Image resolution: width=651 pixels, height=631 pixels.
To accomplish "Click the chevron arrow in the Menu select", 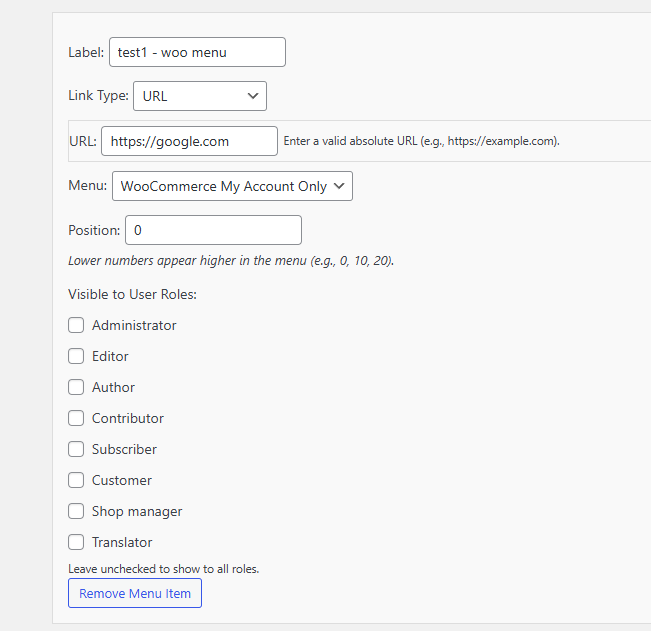I will point(339,186).
